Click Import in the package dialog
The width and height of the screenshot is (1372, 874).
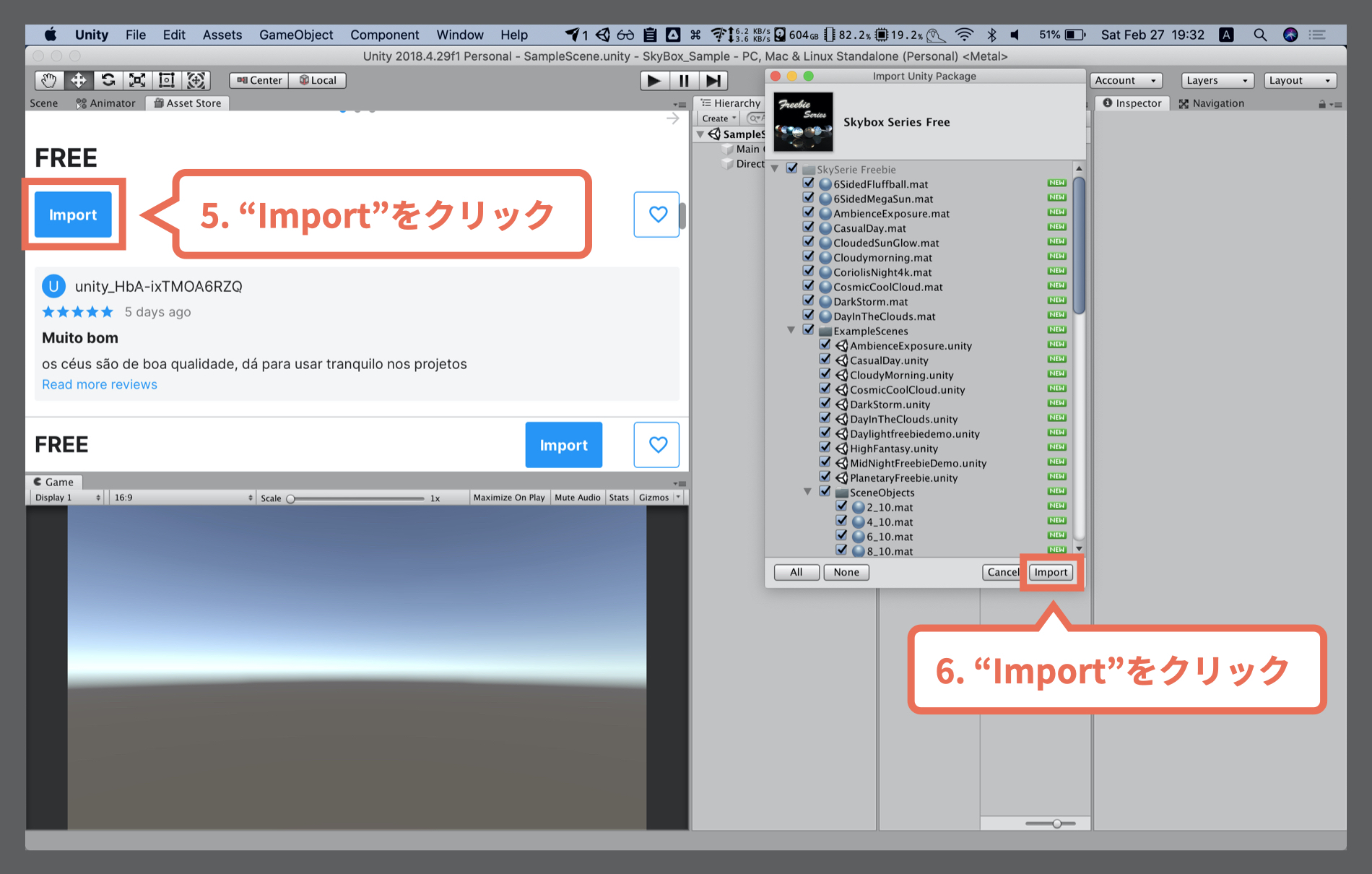click(x=1051, y=572)
